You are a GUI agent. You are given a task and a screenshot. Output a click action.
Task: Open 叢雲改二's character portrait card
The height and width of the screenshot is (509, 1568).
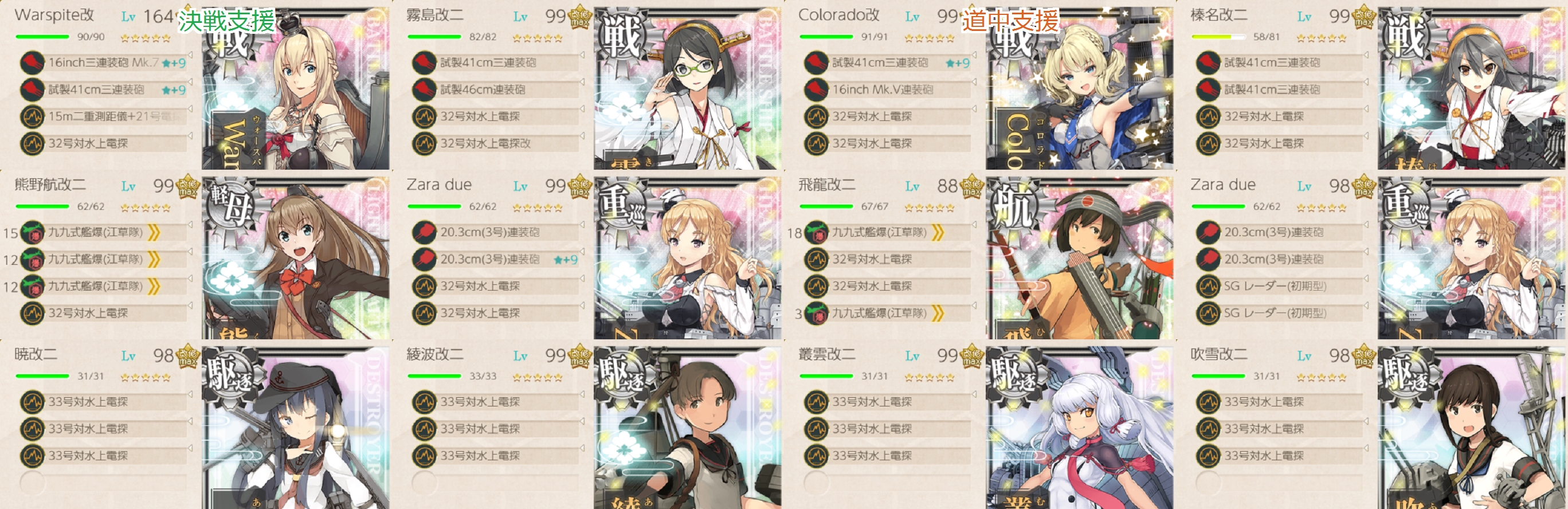1079,428
